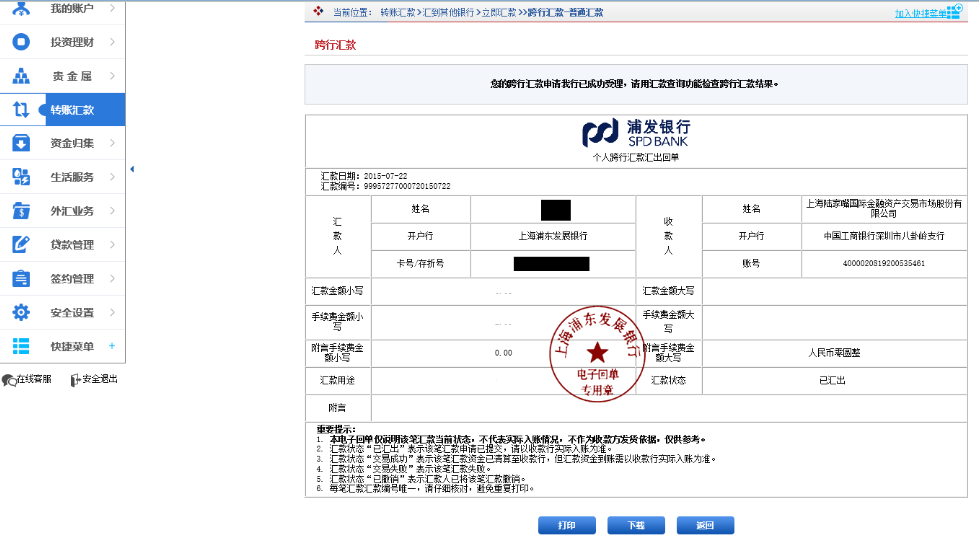Click the 安全设置 gear icon
Image resolution: width=979 pixels, height=540 pixels.
click(x=21, y=312)
